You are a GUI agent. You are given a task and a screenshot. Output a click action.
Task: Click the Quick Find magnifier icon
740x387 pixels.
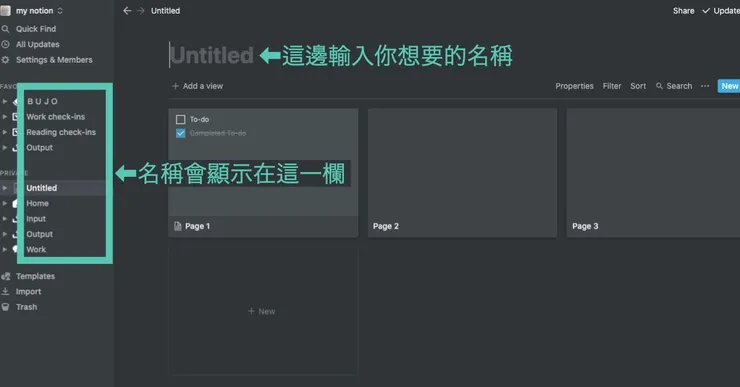pyautogui.click(x=5, y=29)
